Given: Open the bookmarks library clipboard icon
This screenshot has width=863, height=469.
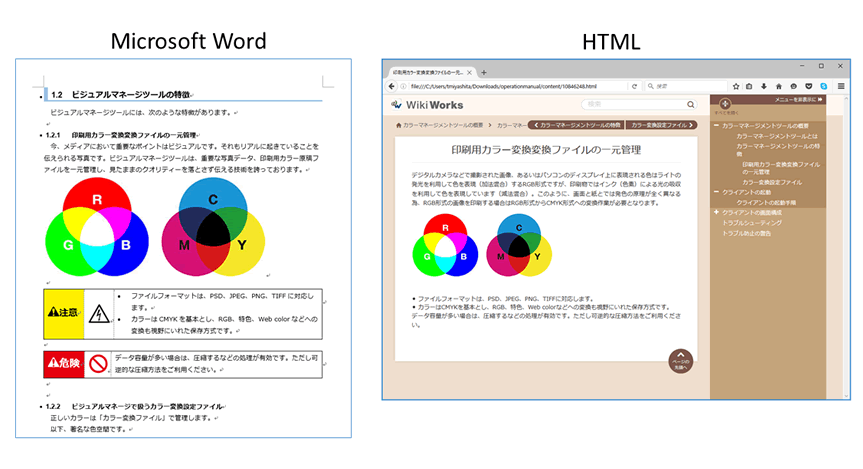Looking at the screenshot, I should click(749, 86).
